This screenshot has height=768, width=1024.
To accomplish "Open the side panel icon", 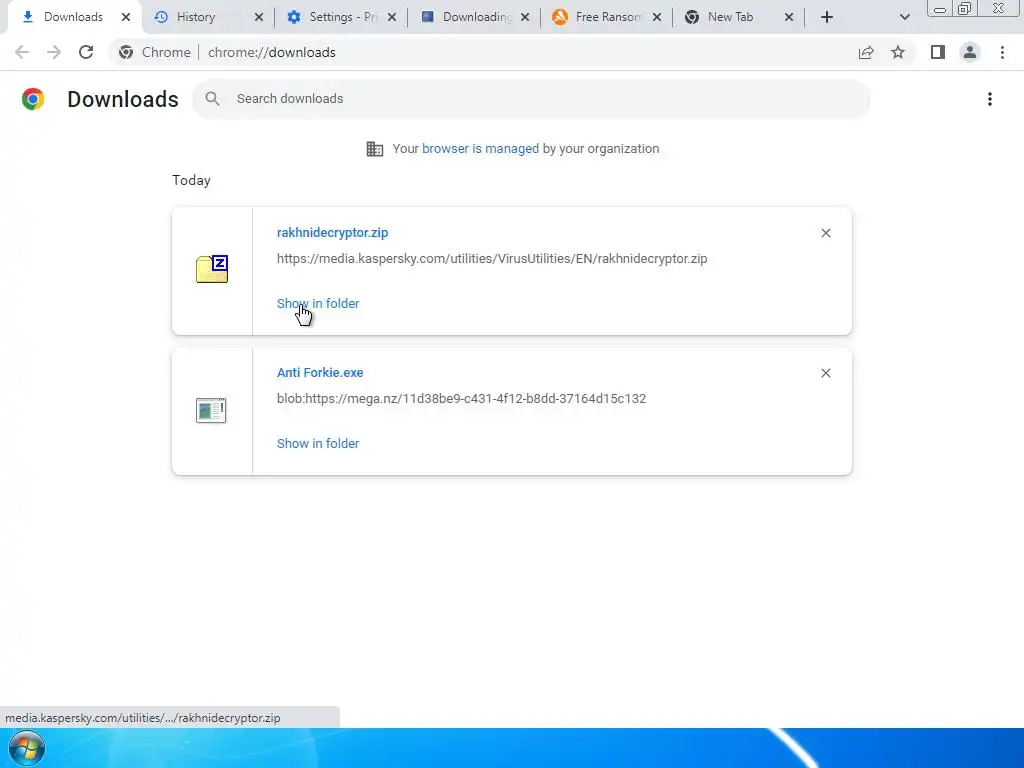I will [938, 52].
